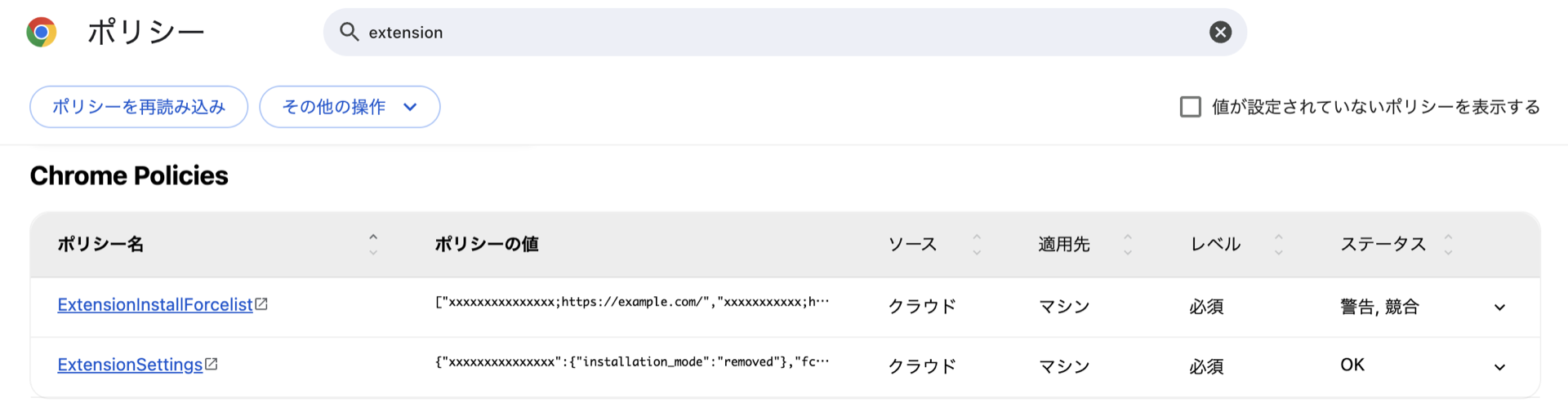The width and height of the screenshot is (1568, 416).
Task: Click OK status cell
Action: pos(1352,365)
